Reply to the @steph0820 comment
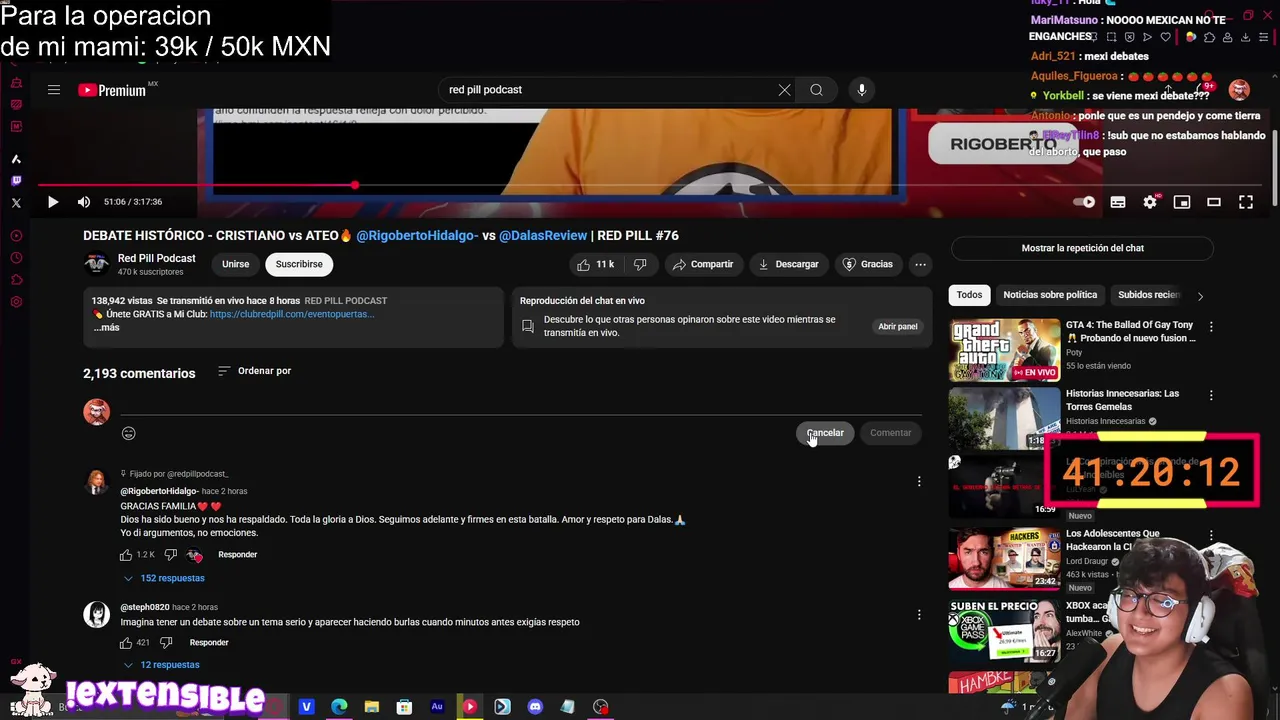This screenshot has height=720, width=1280. pos(209,643)
